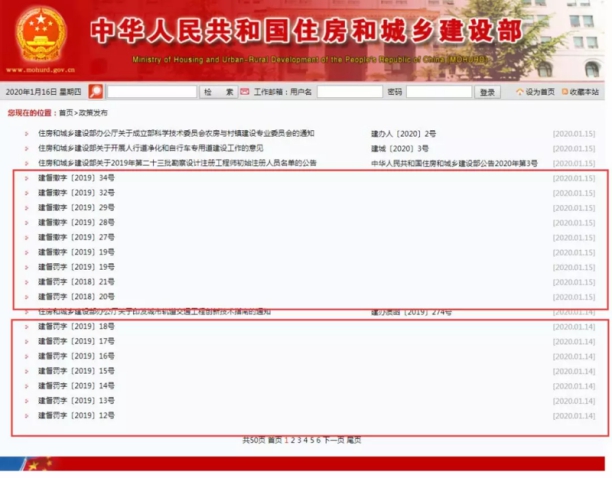Click the envelope mail icon
The height and width of the screenshot is (478, 612).
click(245, 92)
